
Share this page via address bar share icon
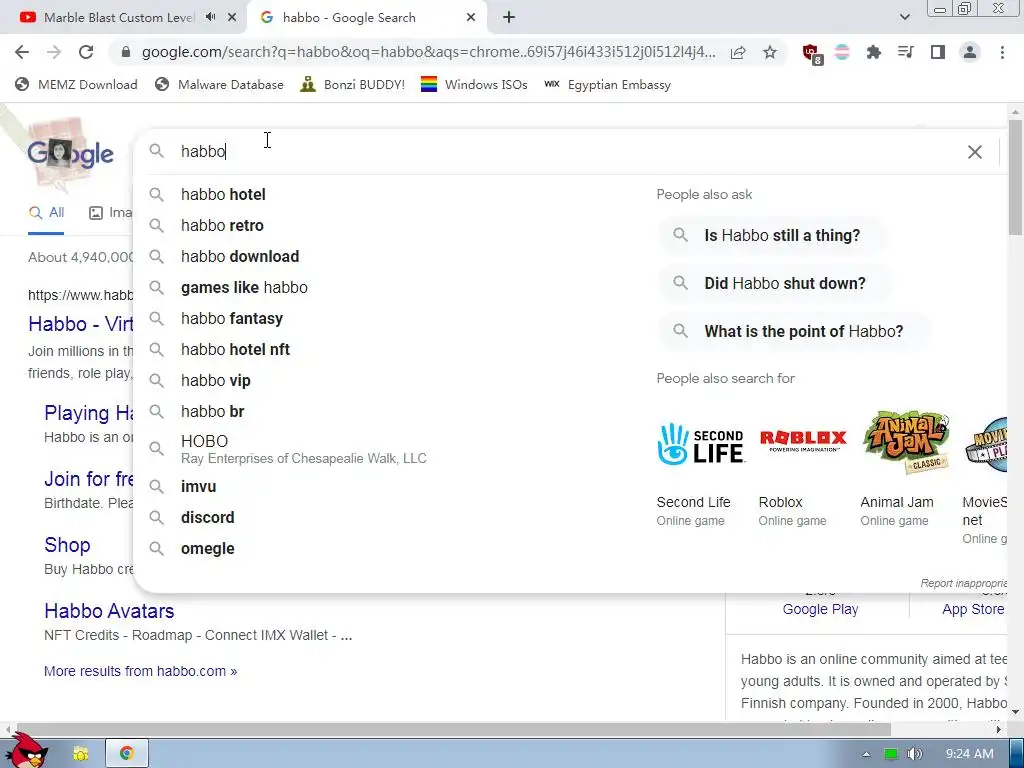(x=738, y=52)
